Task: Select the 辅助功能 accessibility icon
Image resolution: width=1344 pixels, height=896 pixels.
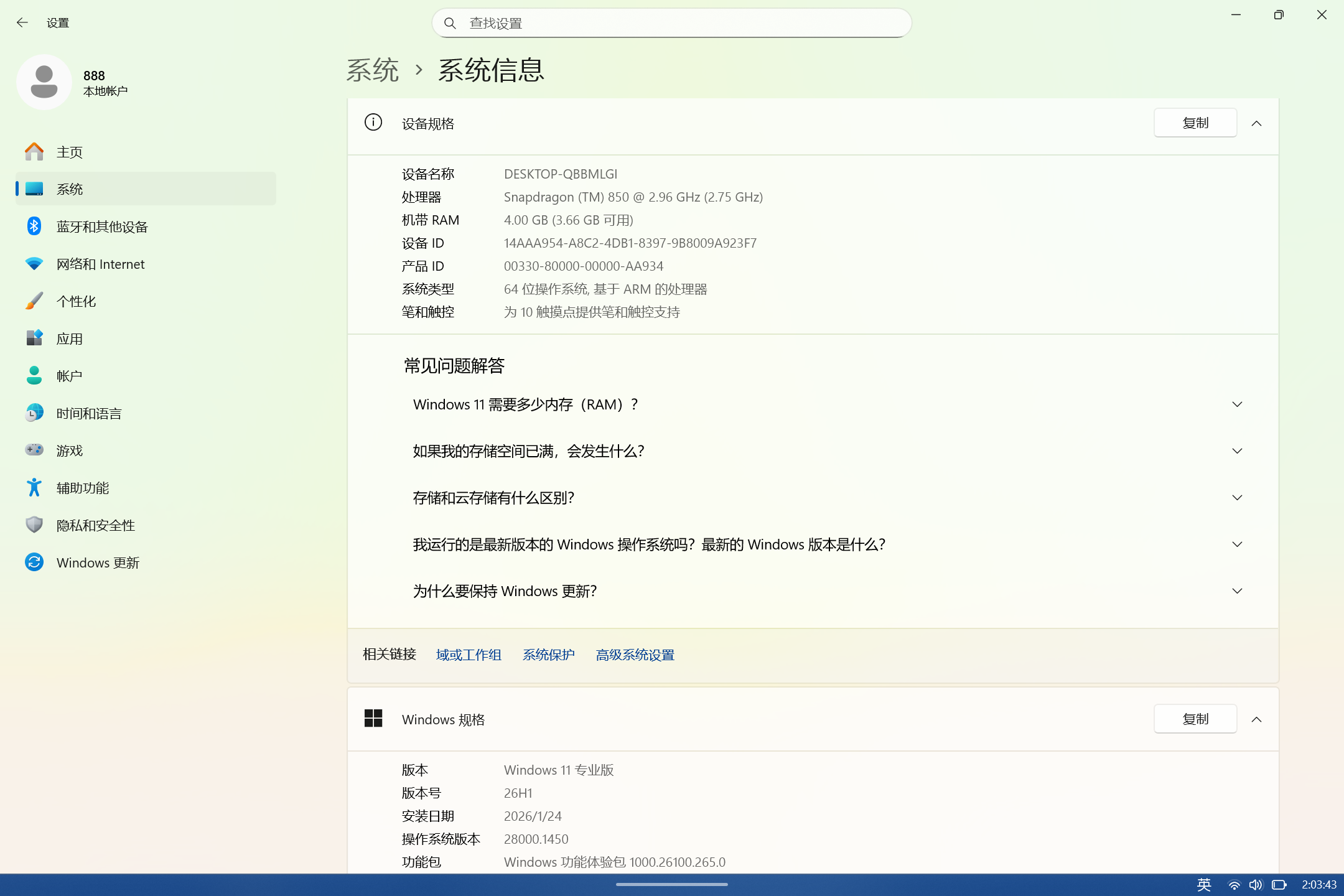Action: (34, 488)
